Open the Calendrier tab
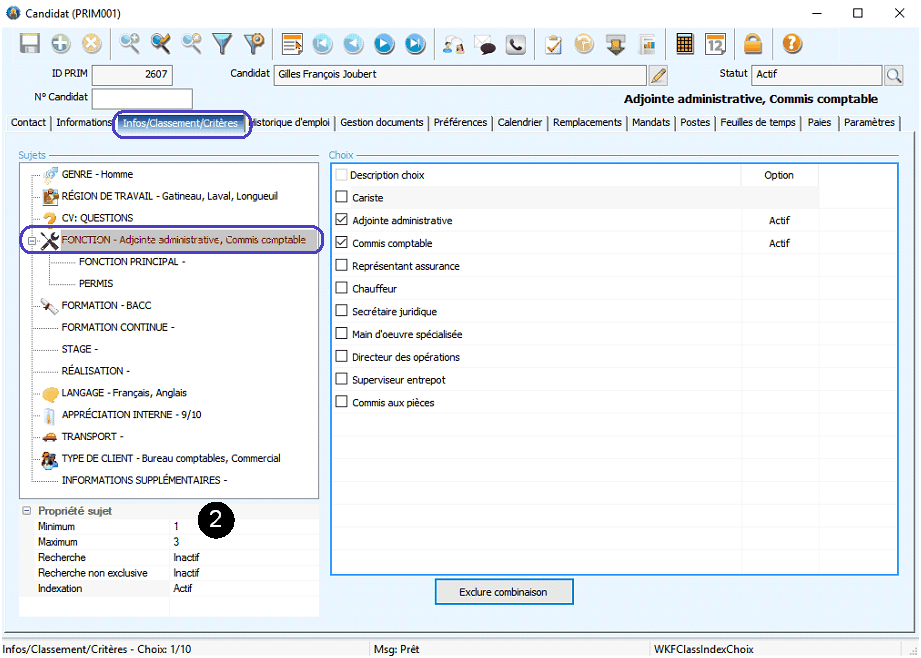 [x=520, y=123]
